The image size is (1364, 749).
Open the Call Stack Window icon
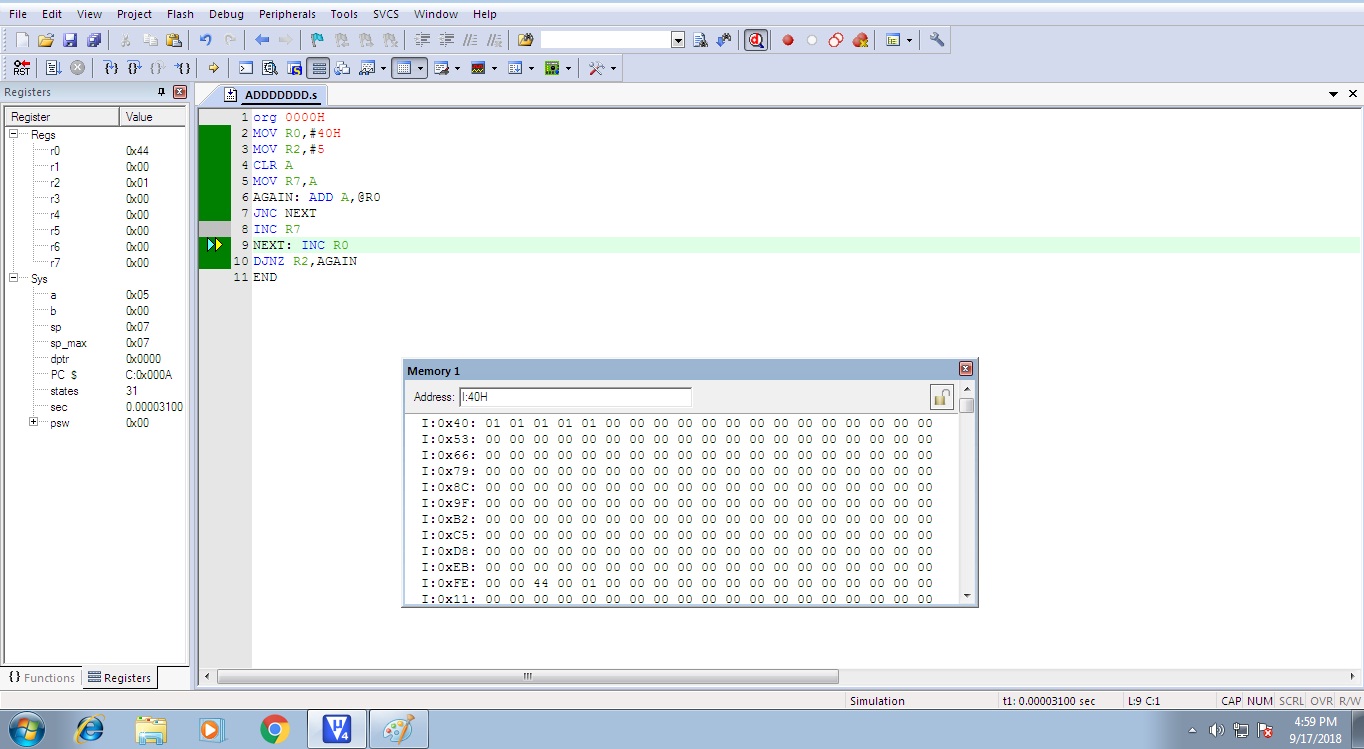343,68
